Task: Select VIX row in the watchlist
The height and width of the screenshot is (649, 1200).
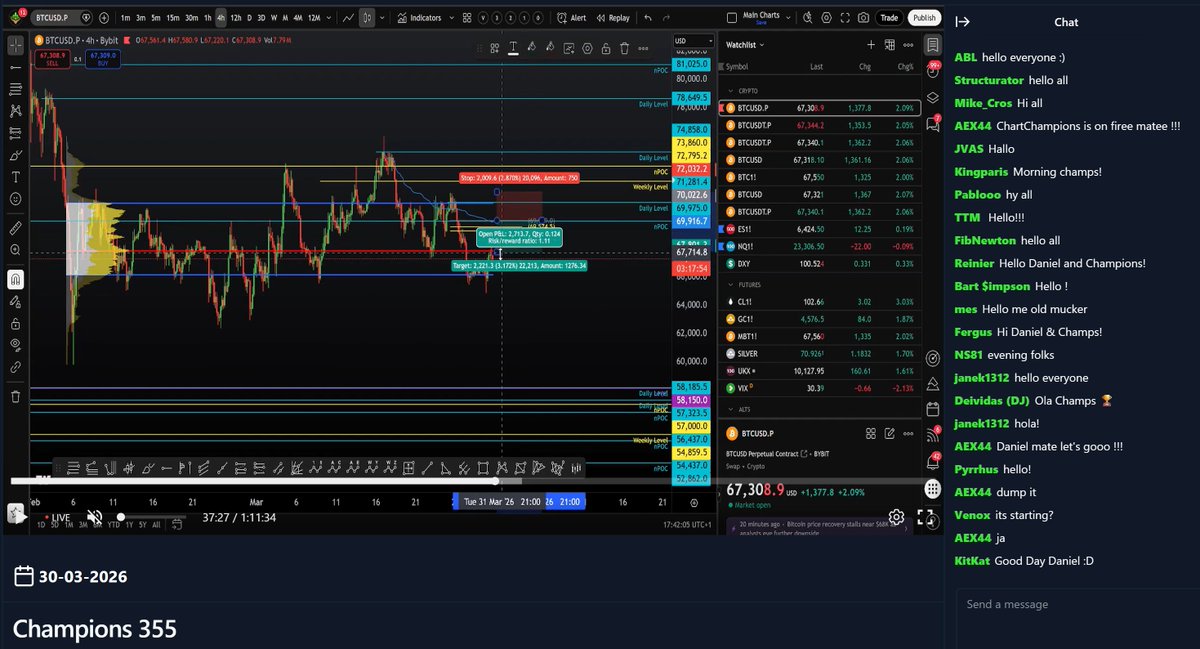Action: point(820,387)
